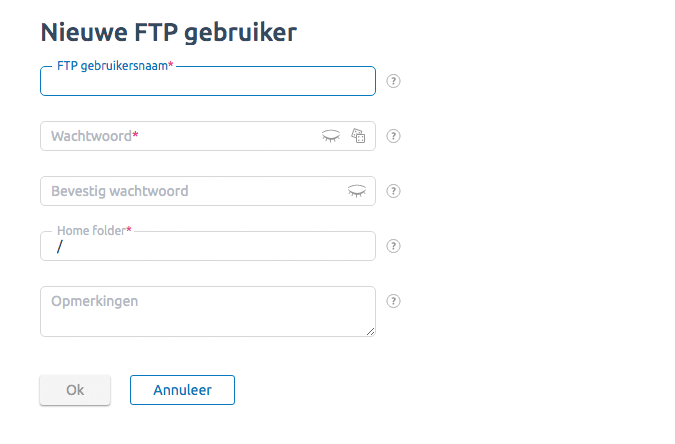Toggle visibility eye in Bevestig wachtwoord
The width and height of the screenshot is (675, 444).
(x=357, y=191)
